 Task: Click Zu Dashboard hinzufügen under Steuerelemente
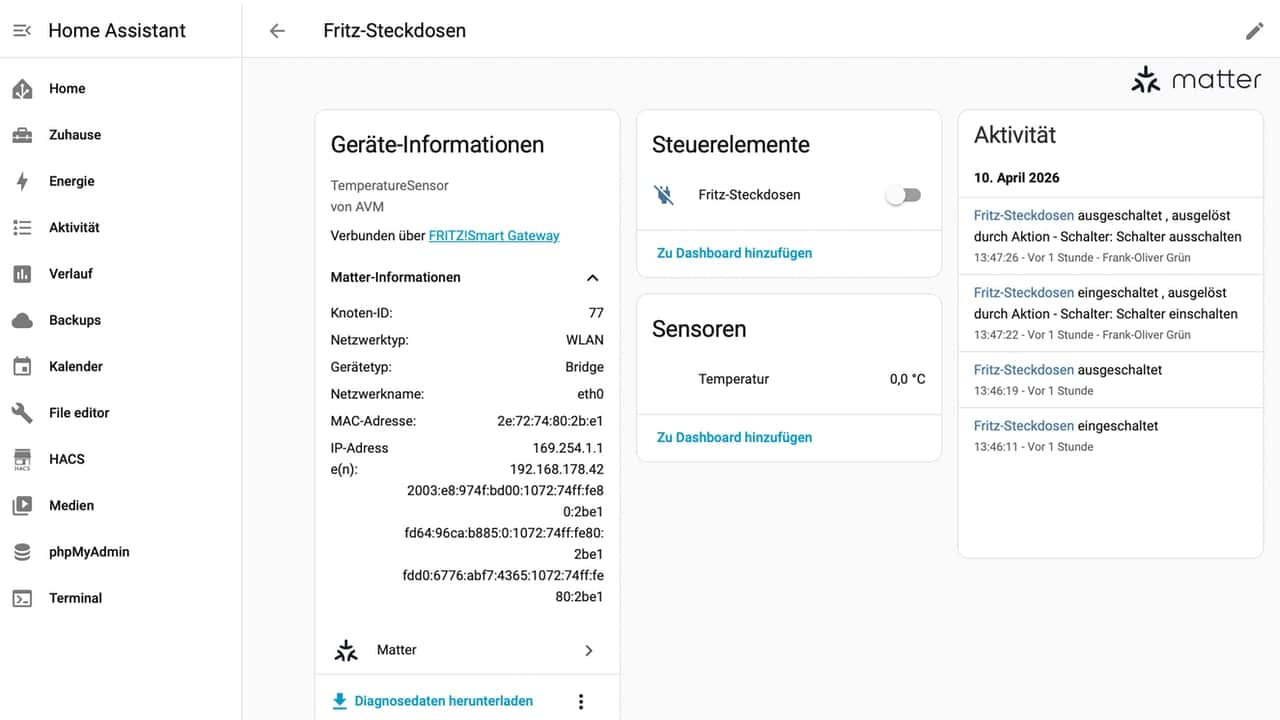(734, 253)
